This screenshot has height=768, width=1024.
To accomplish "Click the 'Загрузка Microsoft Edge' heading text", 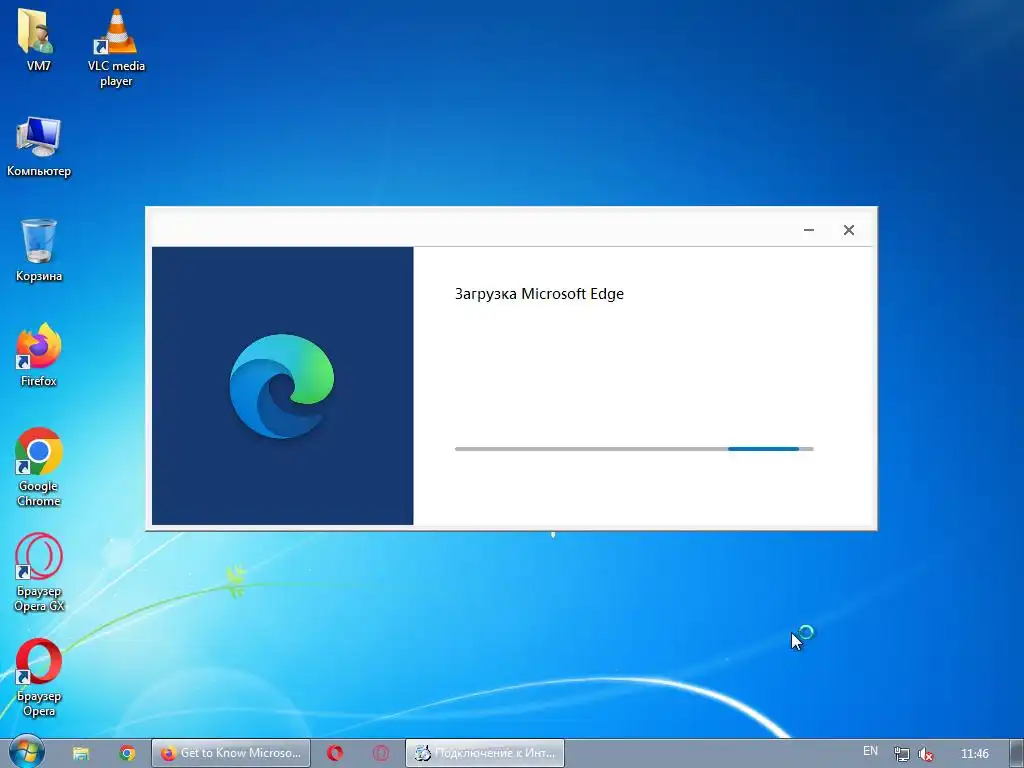I will [539, 294].
